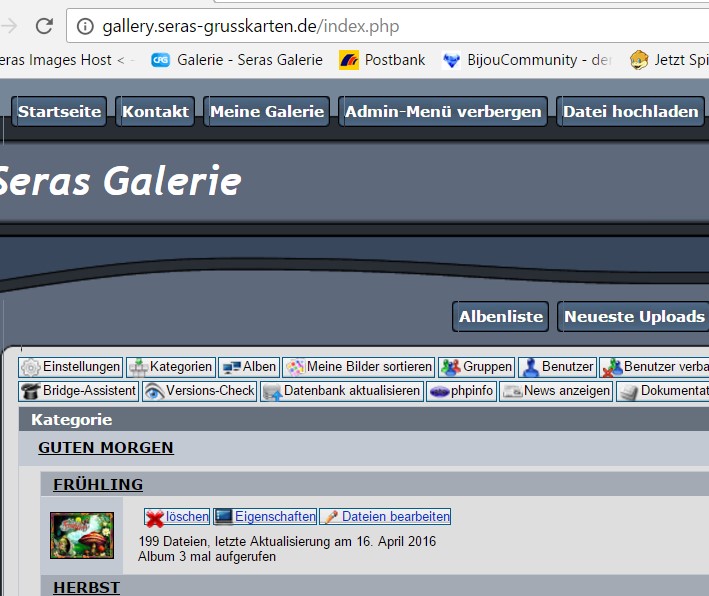Open Datei hochladen menu item
709x596 pixels.
(630, 111)
